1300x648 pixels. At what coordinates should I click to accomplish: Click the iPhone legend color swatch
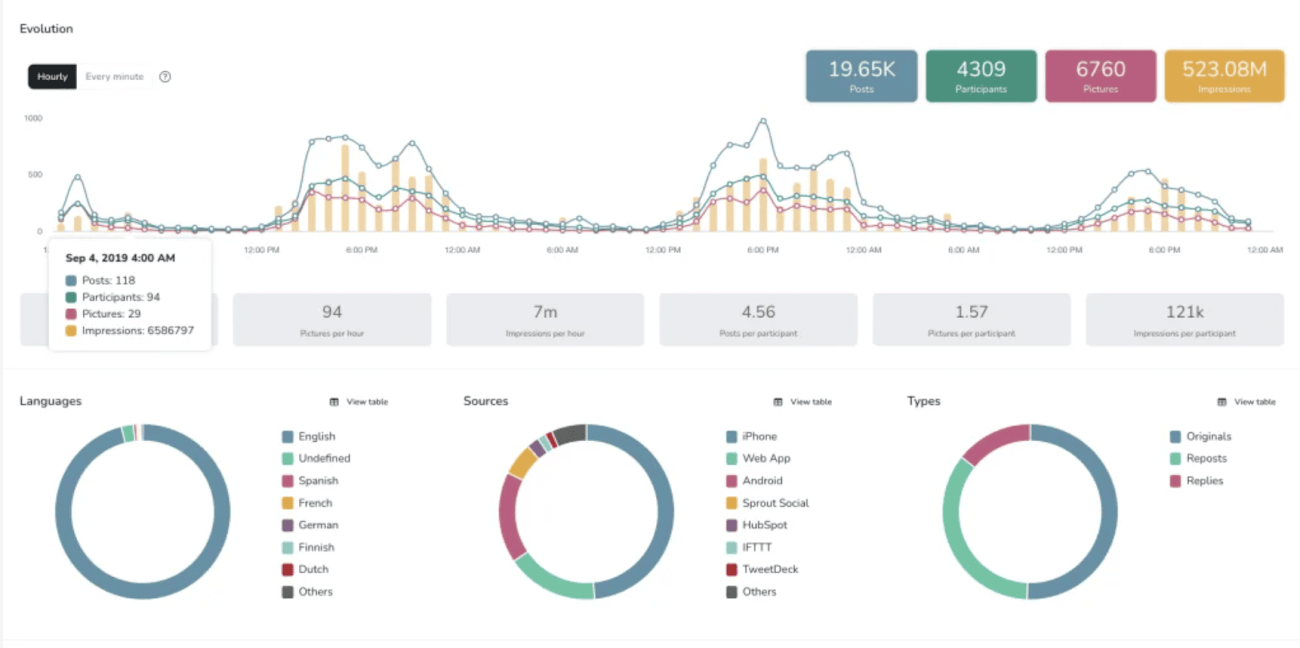[732, 437]
